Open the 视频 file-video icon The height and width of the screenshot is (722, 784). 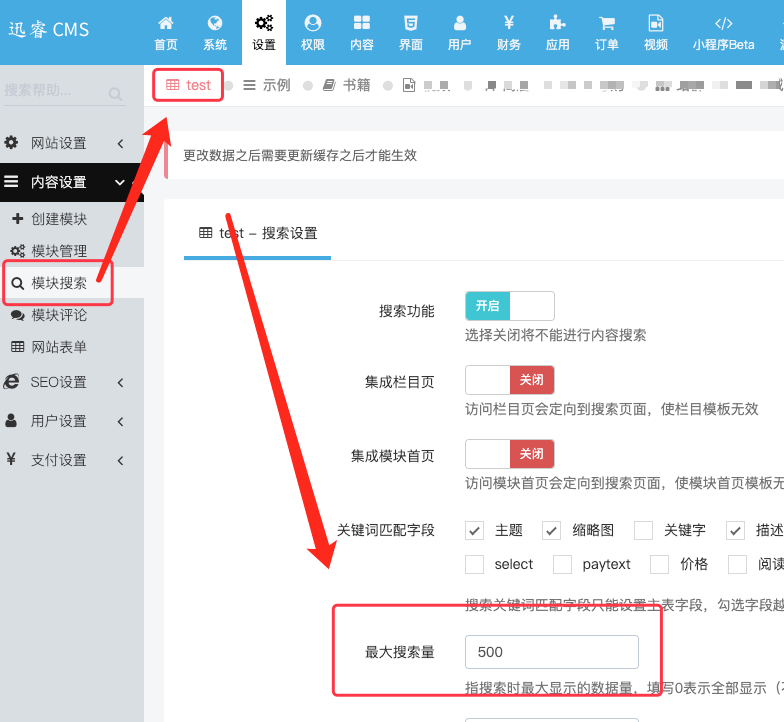[656, 23]
